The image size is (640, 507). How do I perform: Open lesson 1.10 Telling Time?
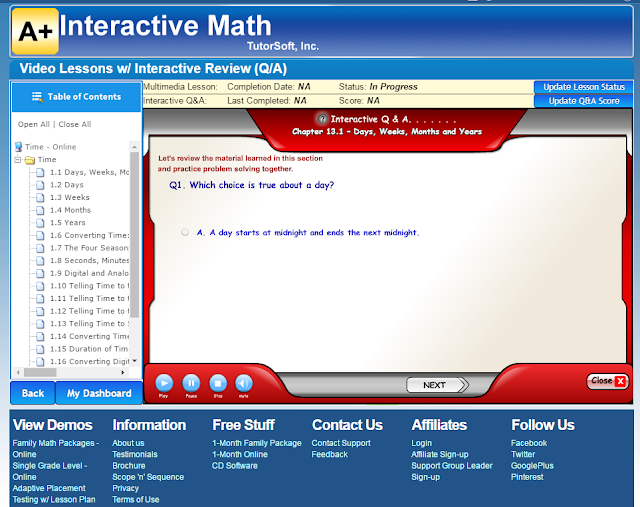tap(89, 286)
